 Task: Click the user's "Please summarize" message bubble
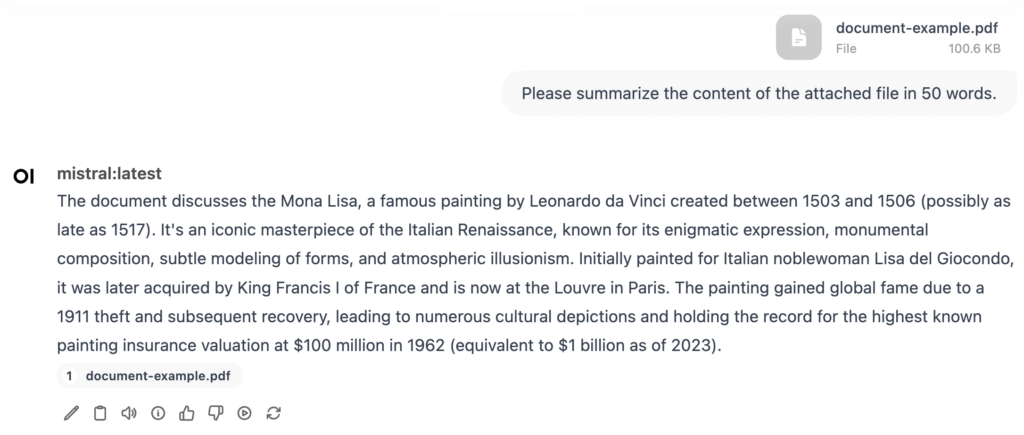pos(759,95)
